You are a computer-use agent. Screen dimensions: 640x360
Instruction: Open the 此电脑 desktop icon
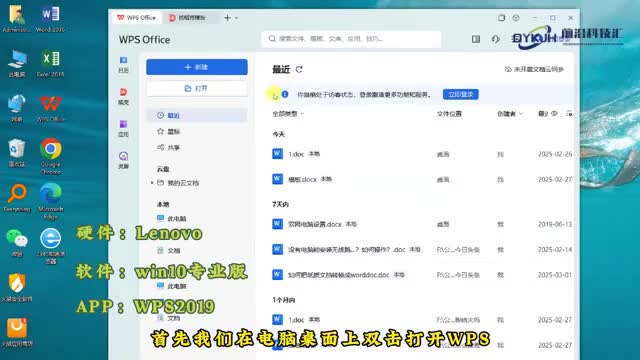[x=17, y=64]
